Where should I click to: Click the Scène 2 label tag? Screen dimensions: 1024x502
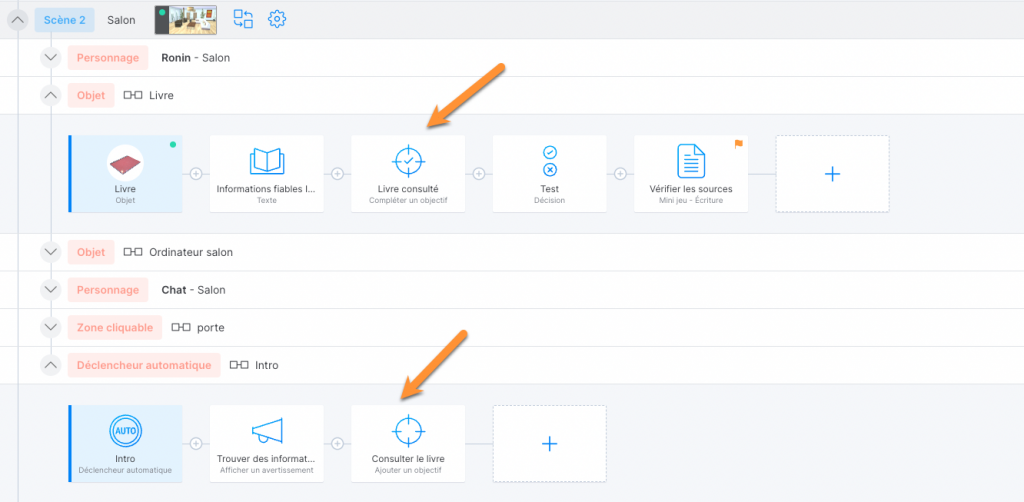[x=65, y=20]
